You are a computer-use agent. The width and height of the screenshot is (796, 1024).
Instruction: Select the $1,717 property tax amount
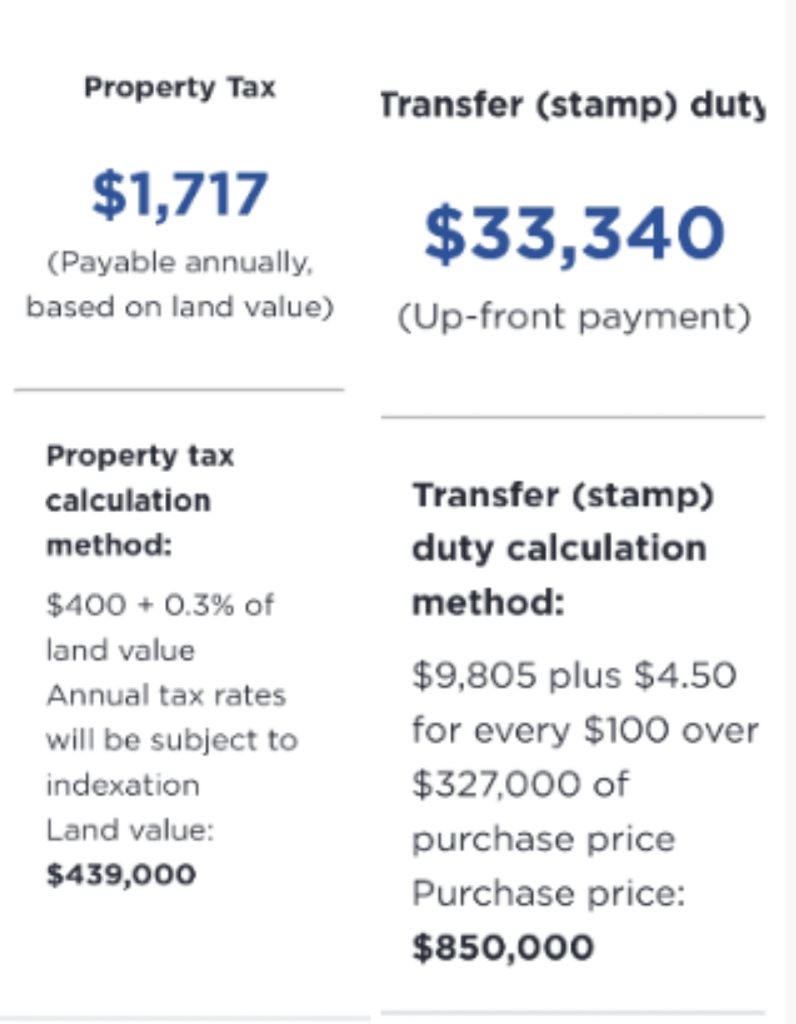point(179,194)
